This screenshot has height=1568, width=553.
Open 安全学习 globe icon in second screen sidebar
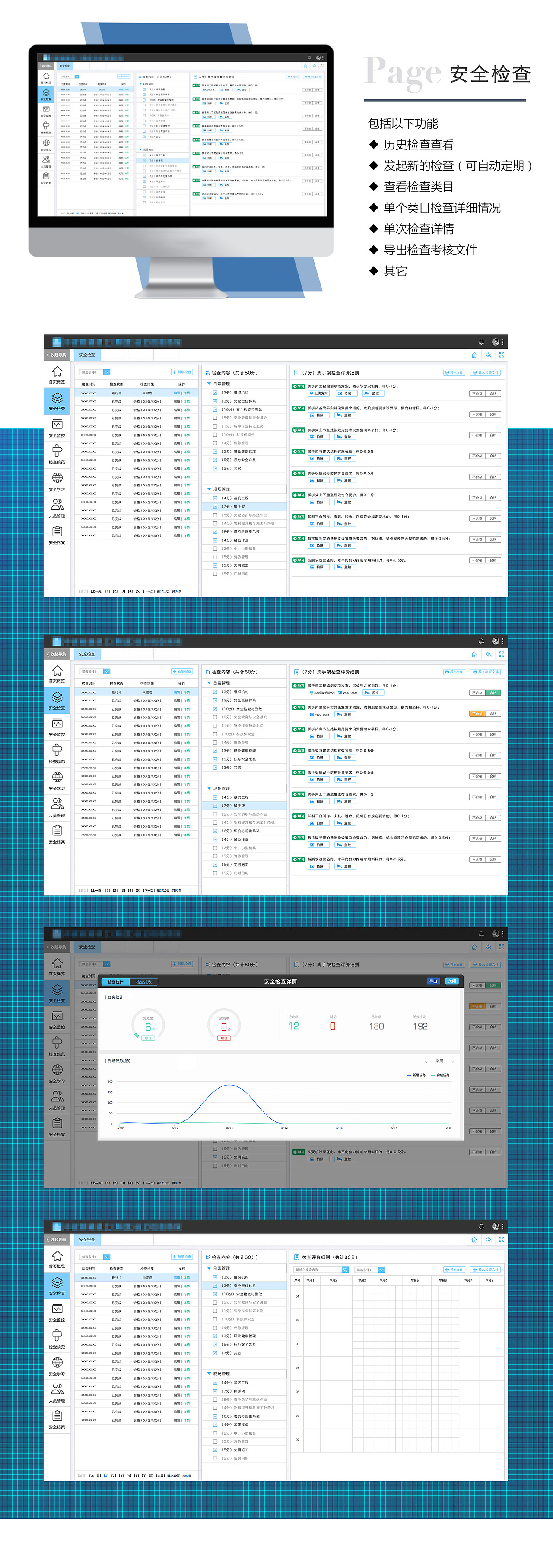coord(57,777)
